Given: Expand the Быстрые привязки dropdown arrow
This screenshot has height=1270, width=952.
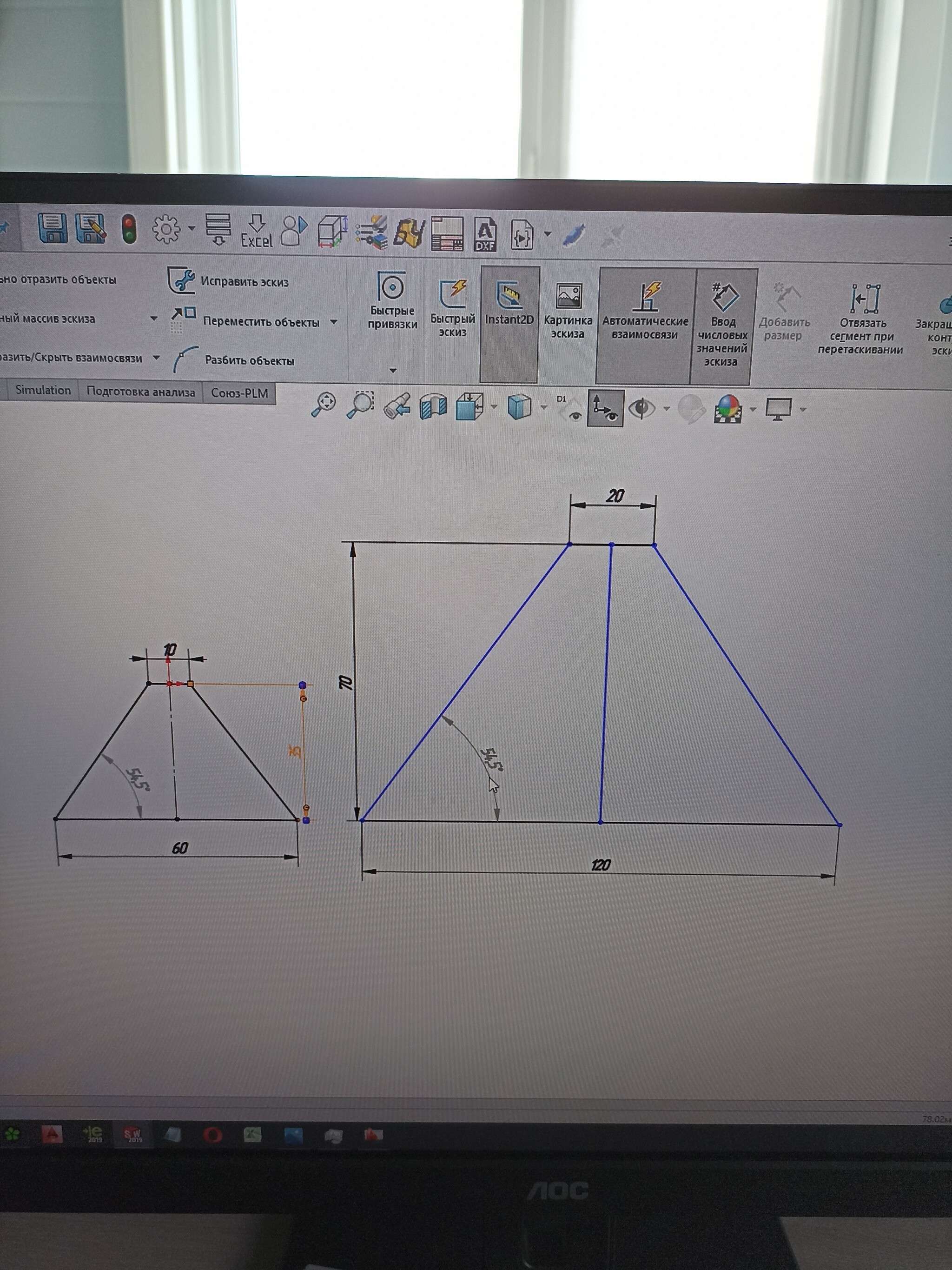Looking at the screenshot, I should coord(393,370).
